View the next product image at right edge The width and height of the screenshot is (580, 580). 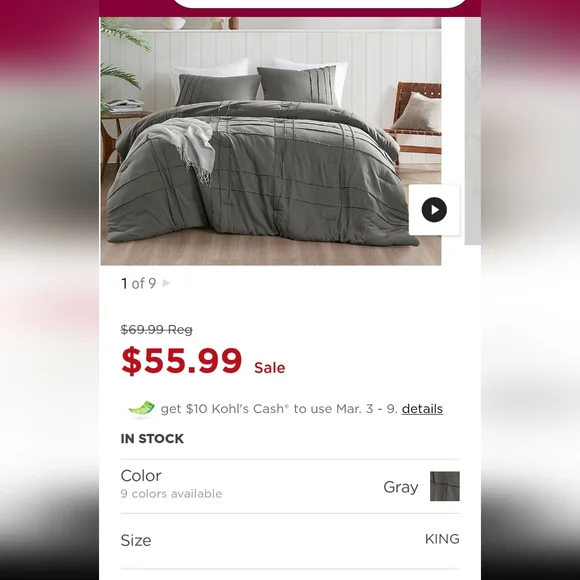(473, 131)
